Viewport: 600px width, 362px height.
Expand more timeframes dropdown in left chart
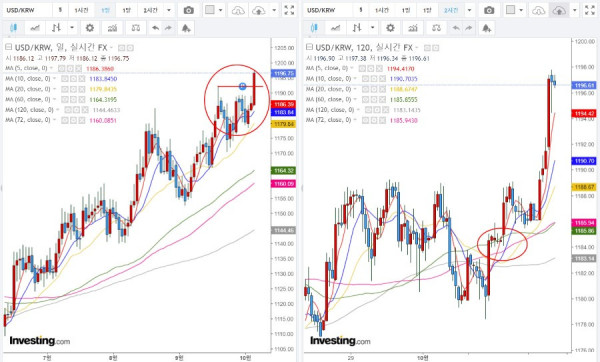[x=169, y=10]
